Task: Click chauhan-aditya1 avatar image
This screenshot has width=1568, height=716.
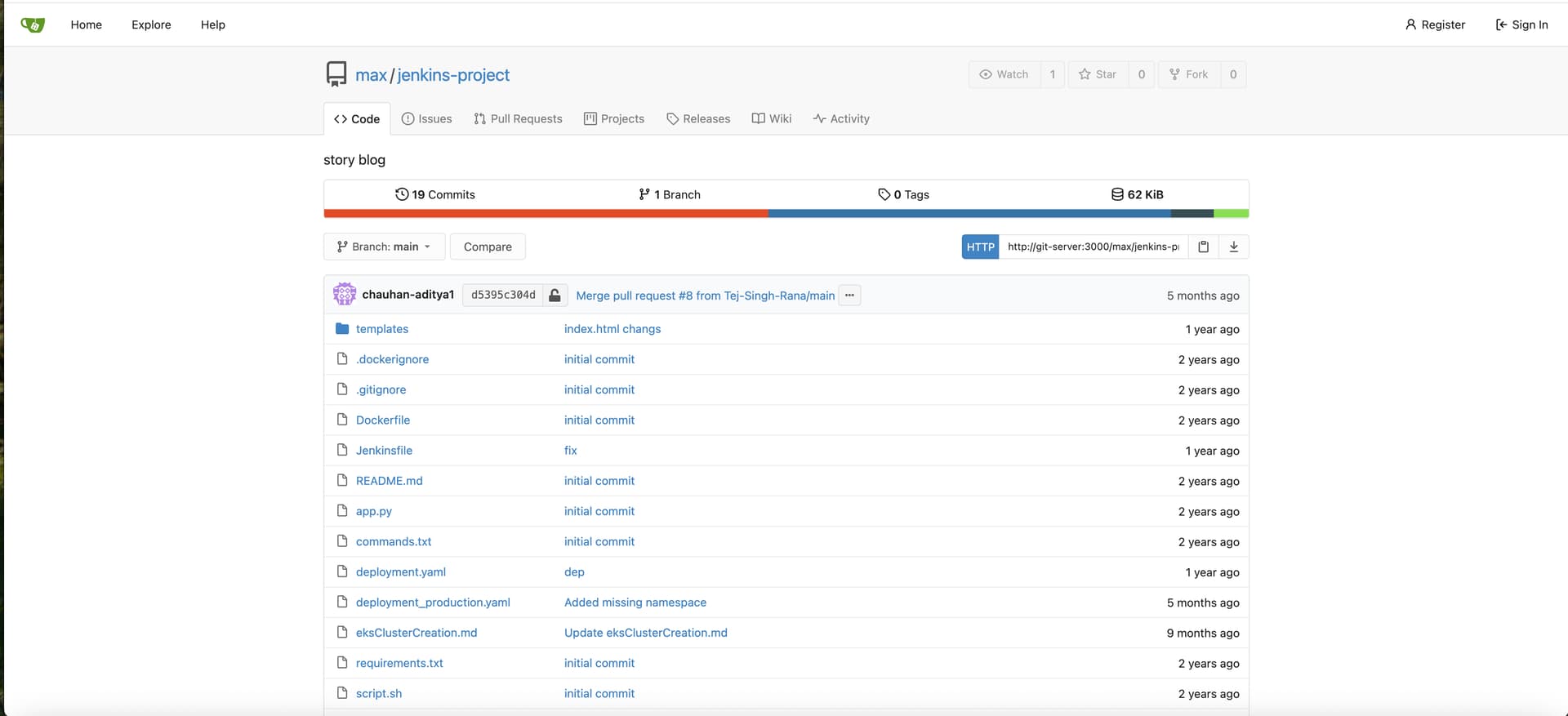Action: click(x=345, y=295)
